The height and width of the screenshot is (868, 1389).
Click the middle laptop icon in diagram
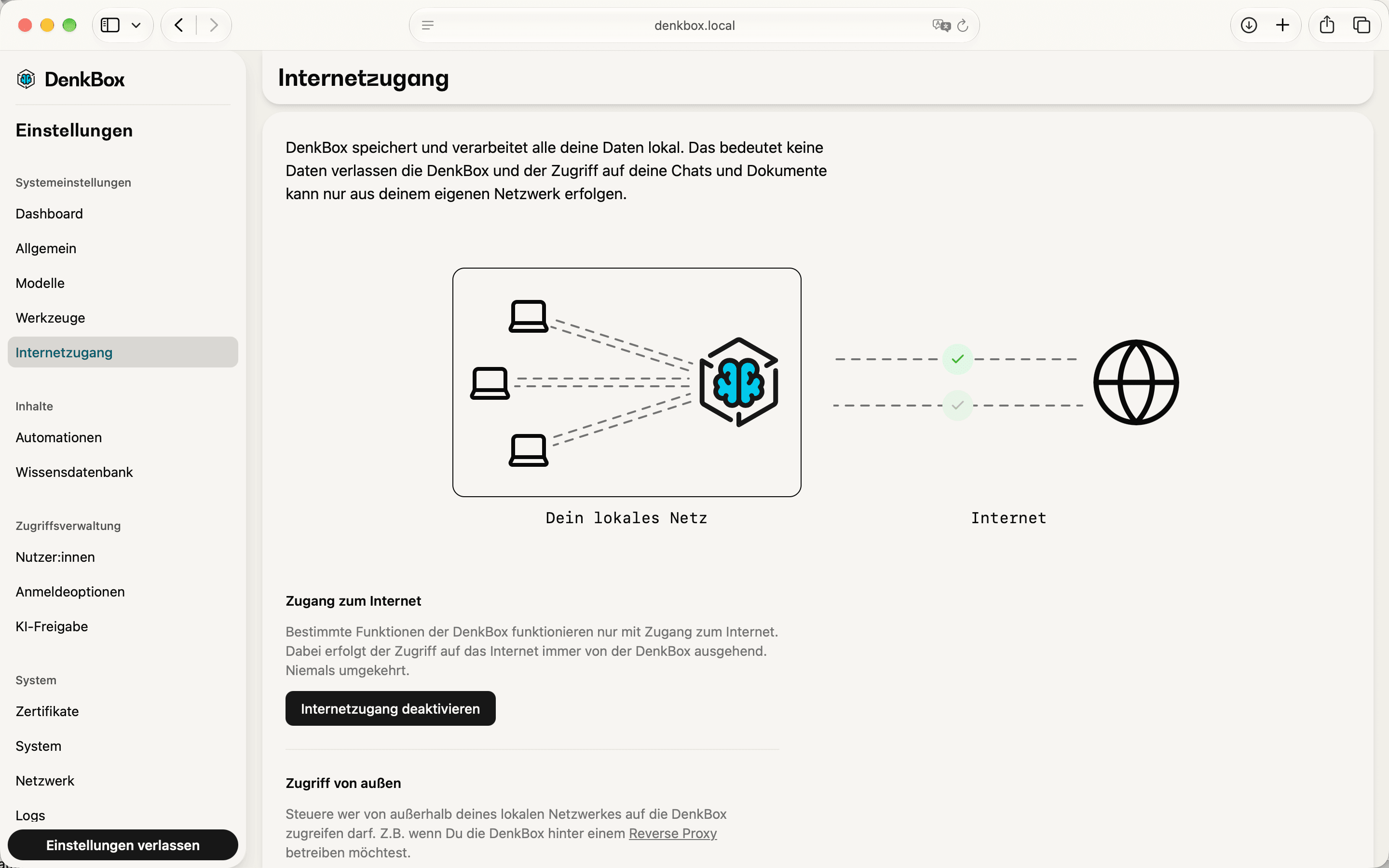coord(490,383)
